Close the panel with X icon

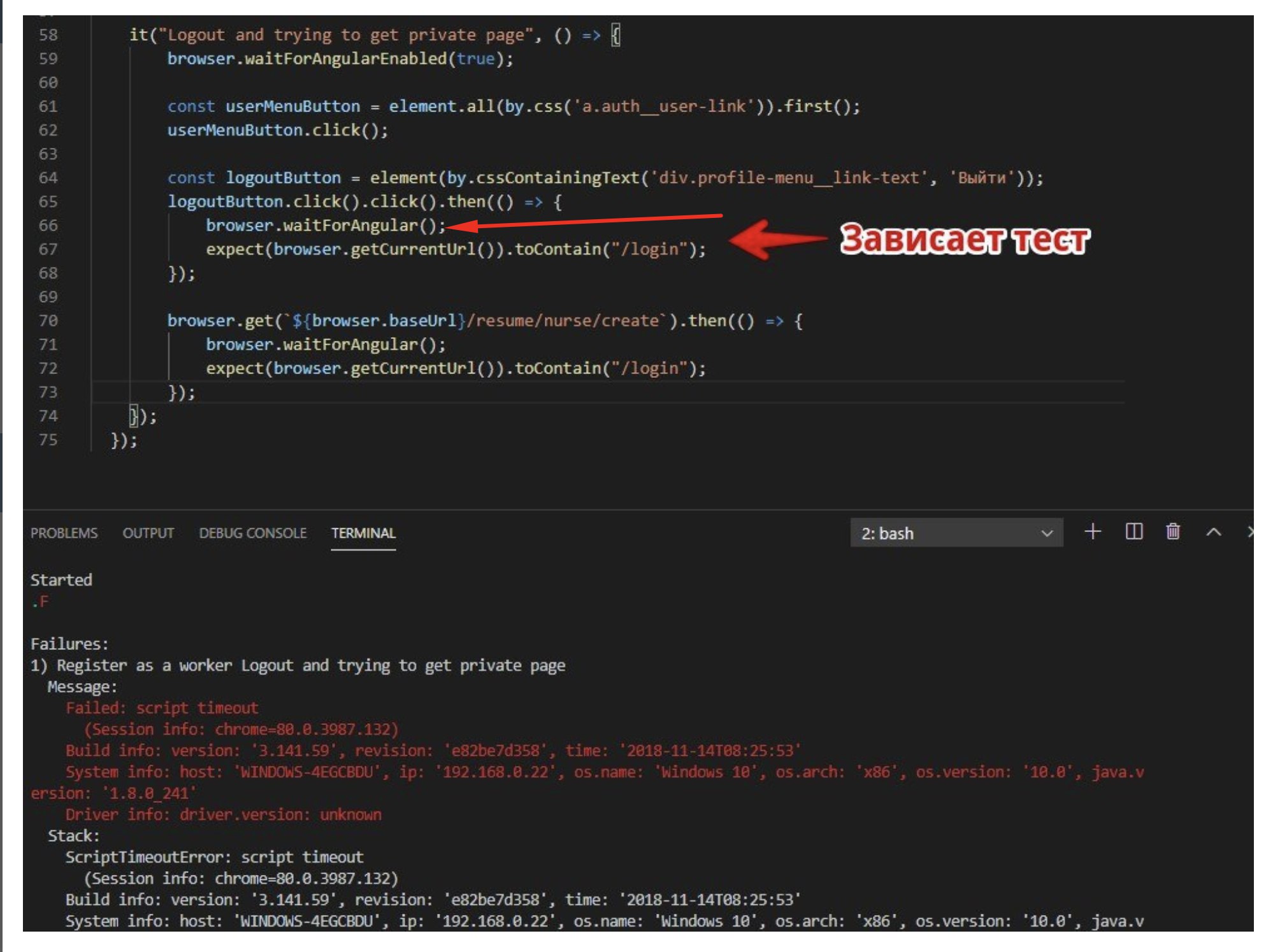coord(1250,532)
